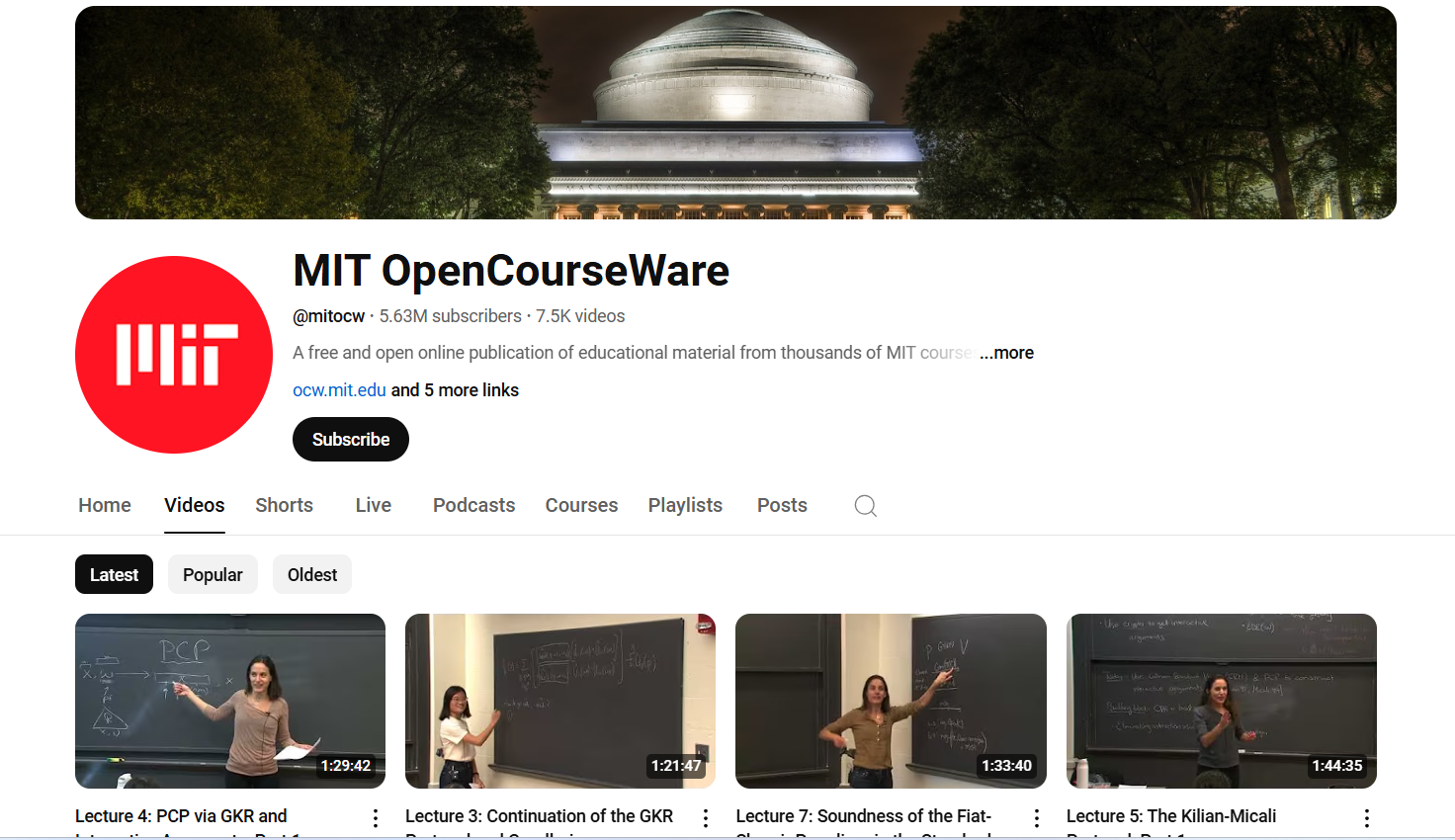Click the channel search magnifier icon

coord(866,506)
